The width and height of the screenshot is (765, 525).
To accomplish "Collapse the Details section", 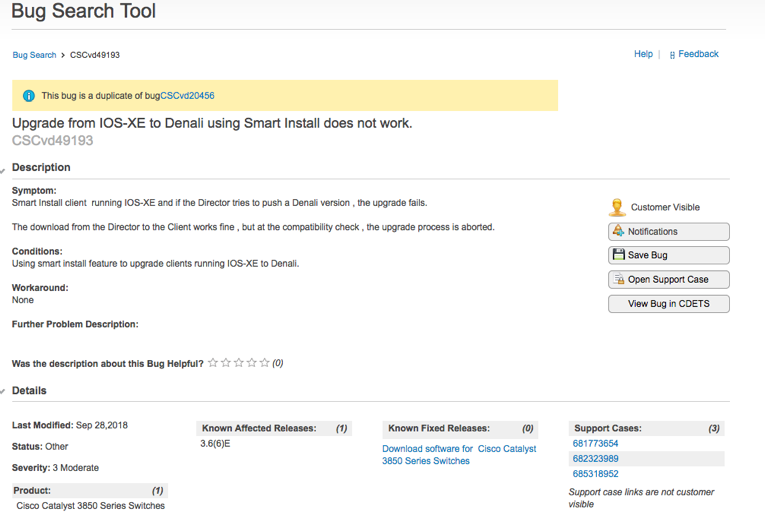I will 3,391.
